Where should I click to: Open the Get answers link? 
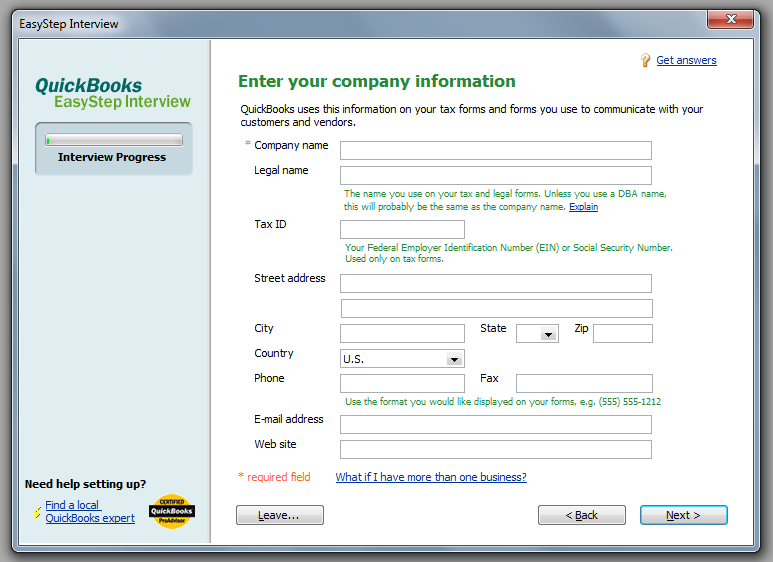[686, 60]
